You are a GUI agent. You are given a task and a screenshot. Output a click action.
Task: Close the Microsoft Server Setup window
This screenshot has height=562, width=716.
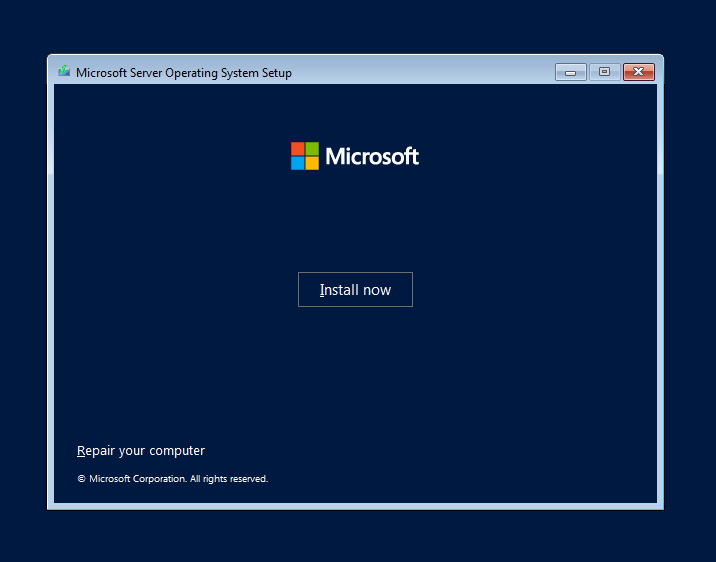tap(639, 72)
